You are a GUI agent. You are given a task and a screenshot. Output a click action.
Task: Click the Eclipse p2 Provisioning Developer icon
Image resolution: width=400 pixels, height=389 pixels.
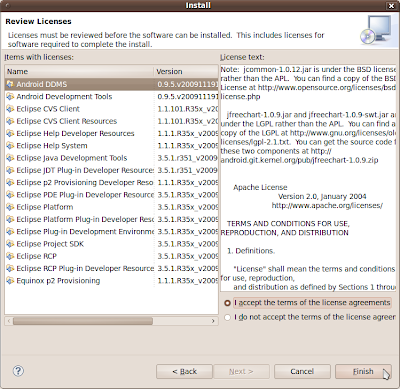point(10,183)
